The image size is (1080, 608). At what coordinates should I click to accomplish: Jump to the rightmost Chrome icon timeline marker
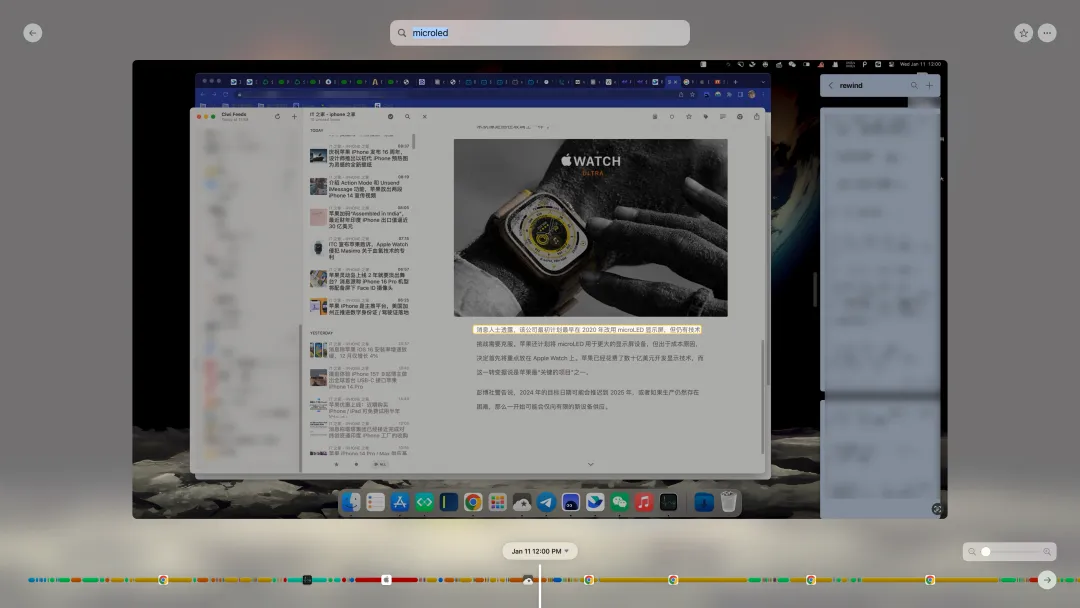(930, 580)
